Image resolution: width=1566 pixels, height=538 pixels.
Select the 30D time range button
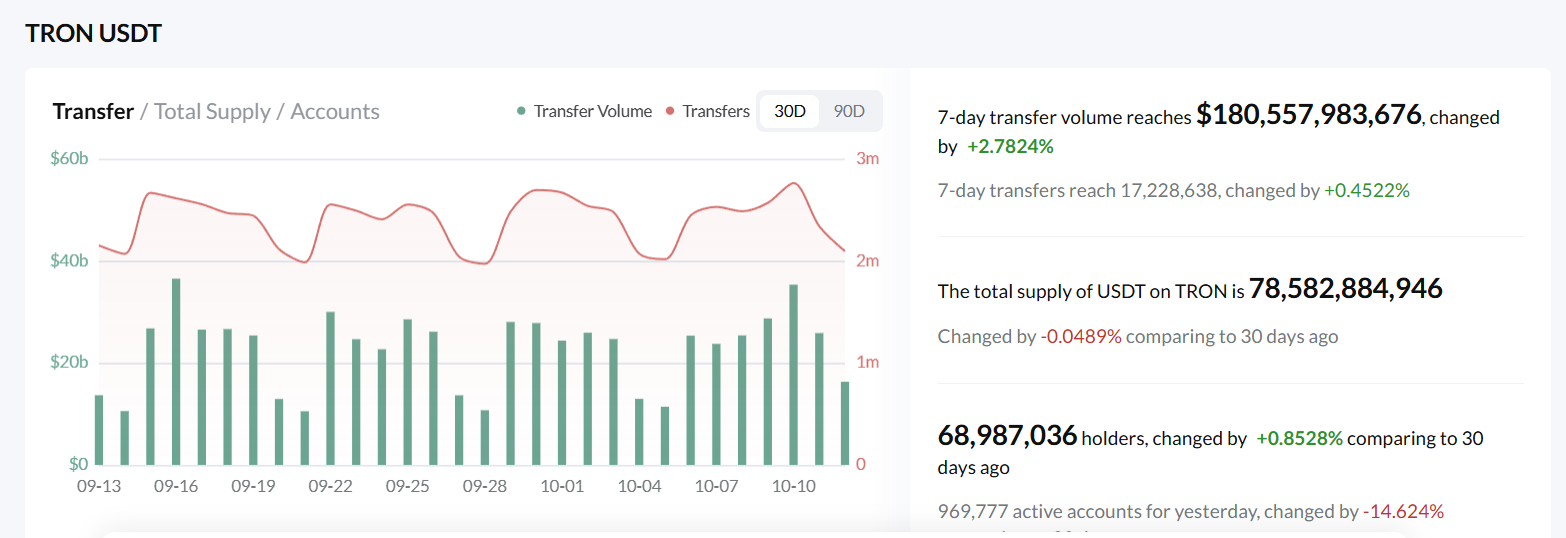tap(790, 111)
